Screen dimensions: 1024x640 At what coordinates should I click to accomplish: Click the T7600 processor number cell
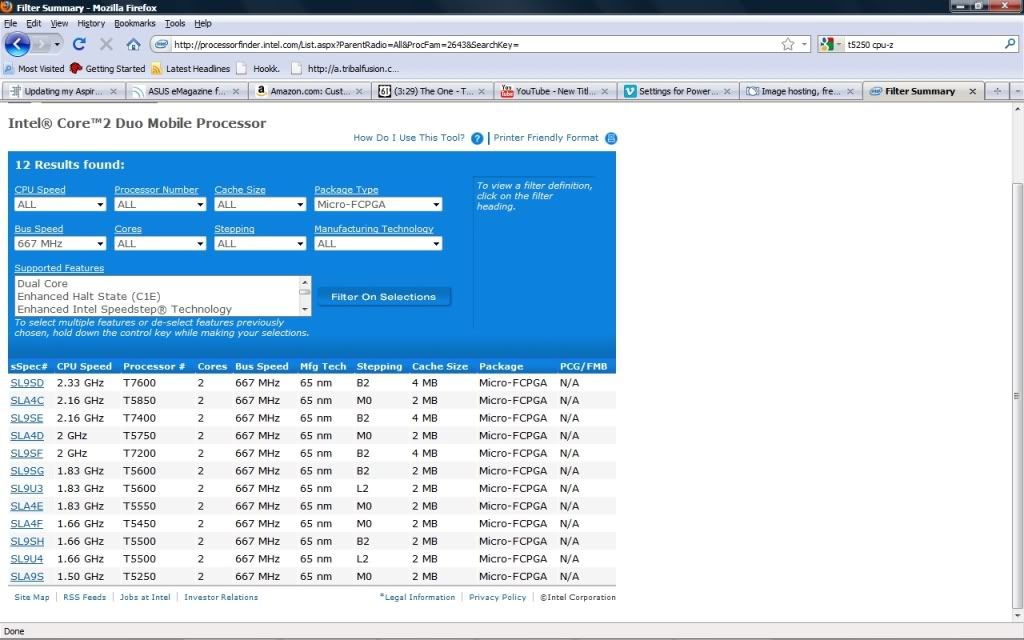click(x=140, y=383)
